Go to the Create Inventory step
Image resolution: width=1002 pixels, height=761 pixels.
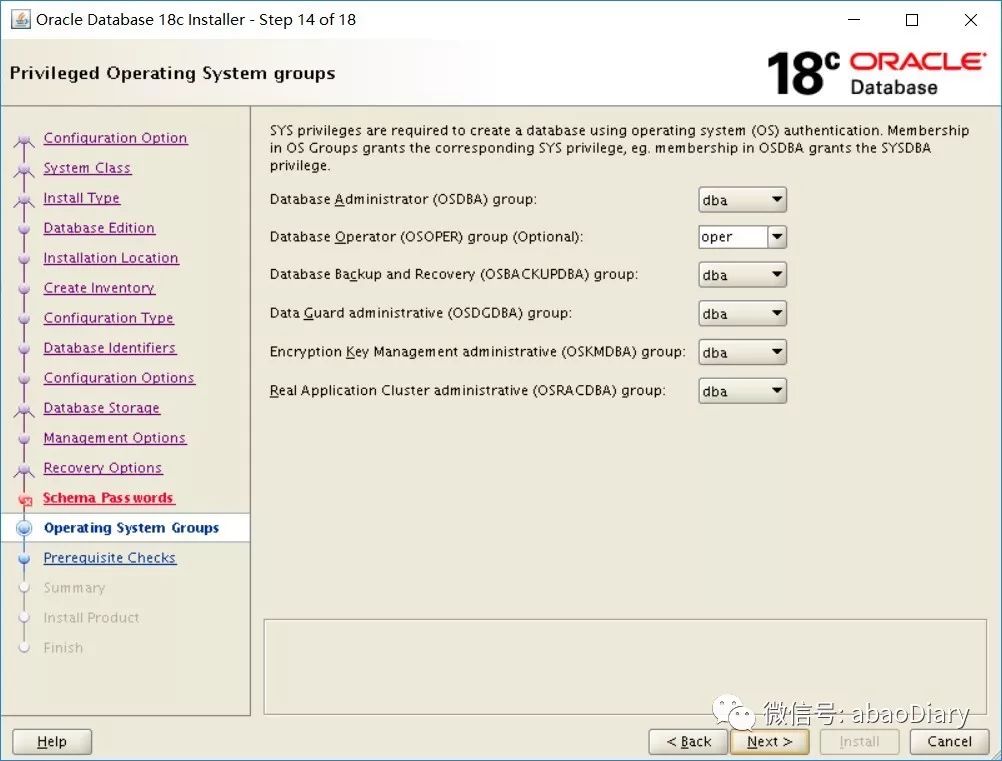point(99,288)
